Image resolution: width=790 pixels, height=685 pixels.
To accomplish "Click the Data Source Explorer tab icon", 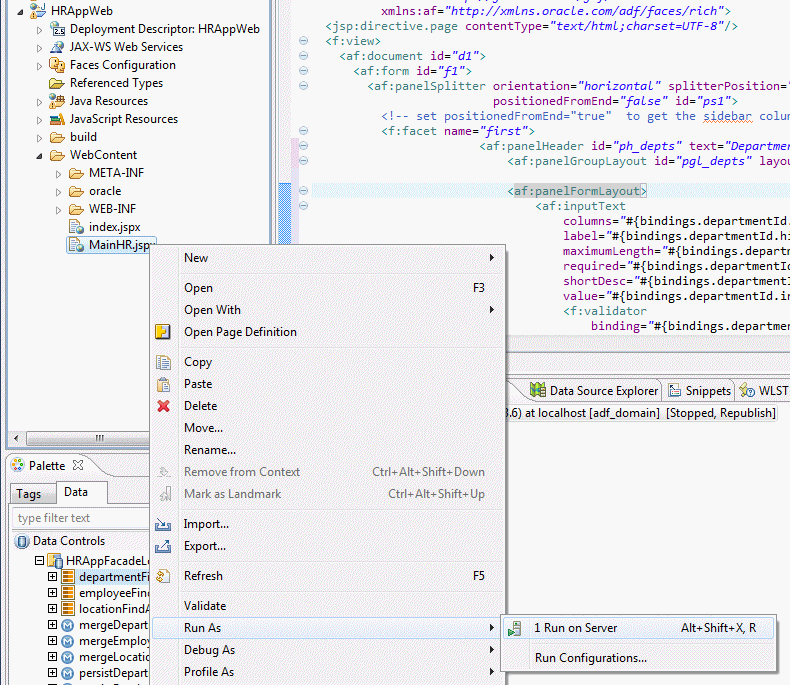I will point(538,391).
